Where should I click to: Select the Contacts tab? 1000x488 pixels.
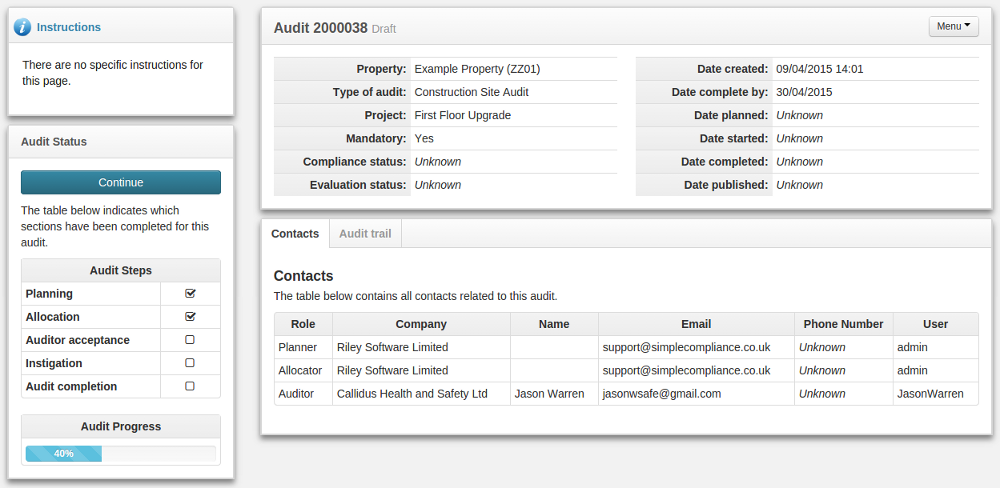[295, 234]
